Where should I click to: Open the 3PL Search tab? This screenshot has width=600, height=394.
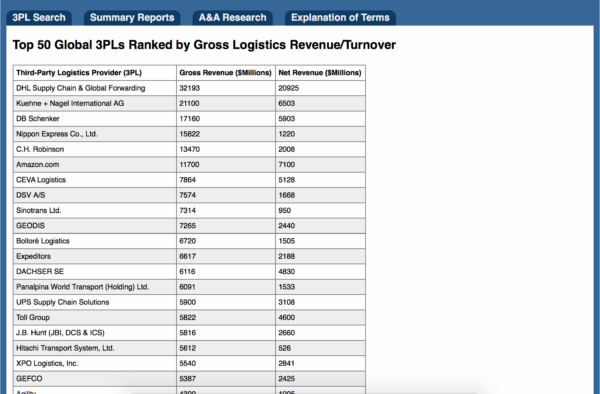tap(39, 18)
